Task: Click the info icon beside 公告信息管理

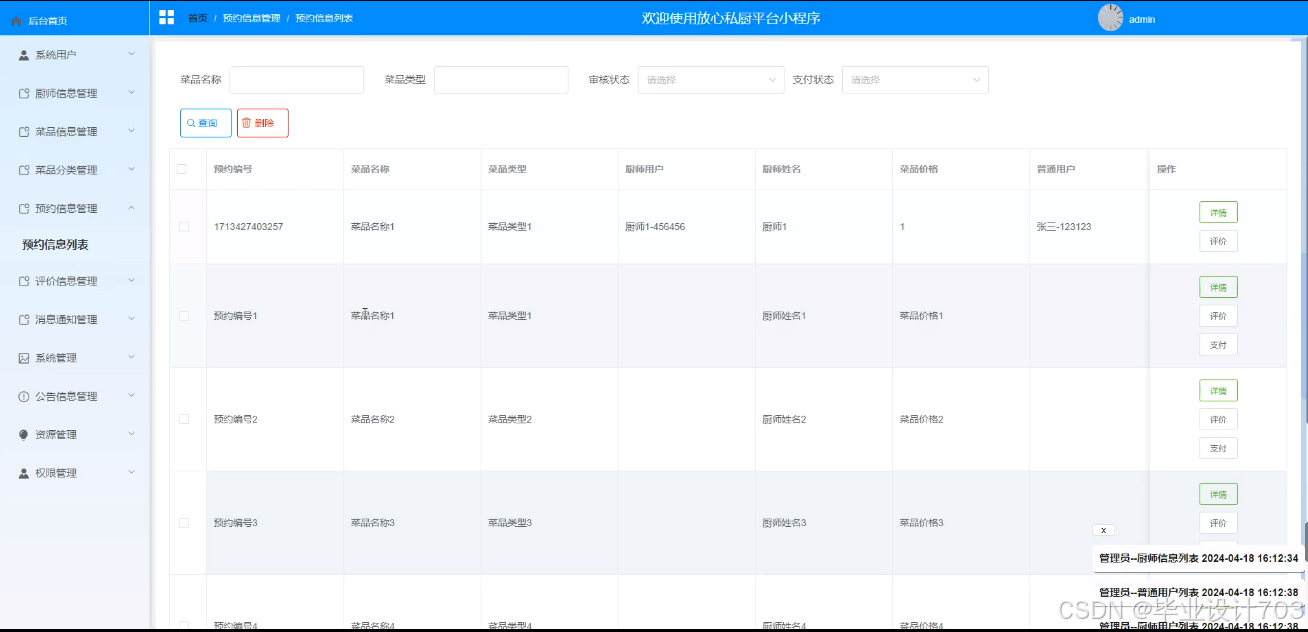Action: (24, 396)
